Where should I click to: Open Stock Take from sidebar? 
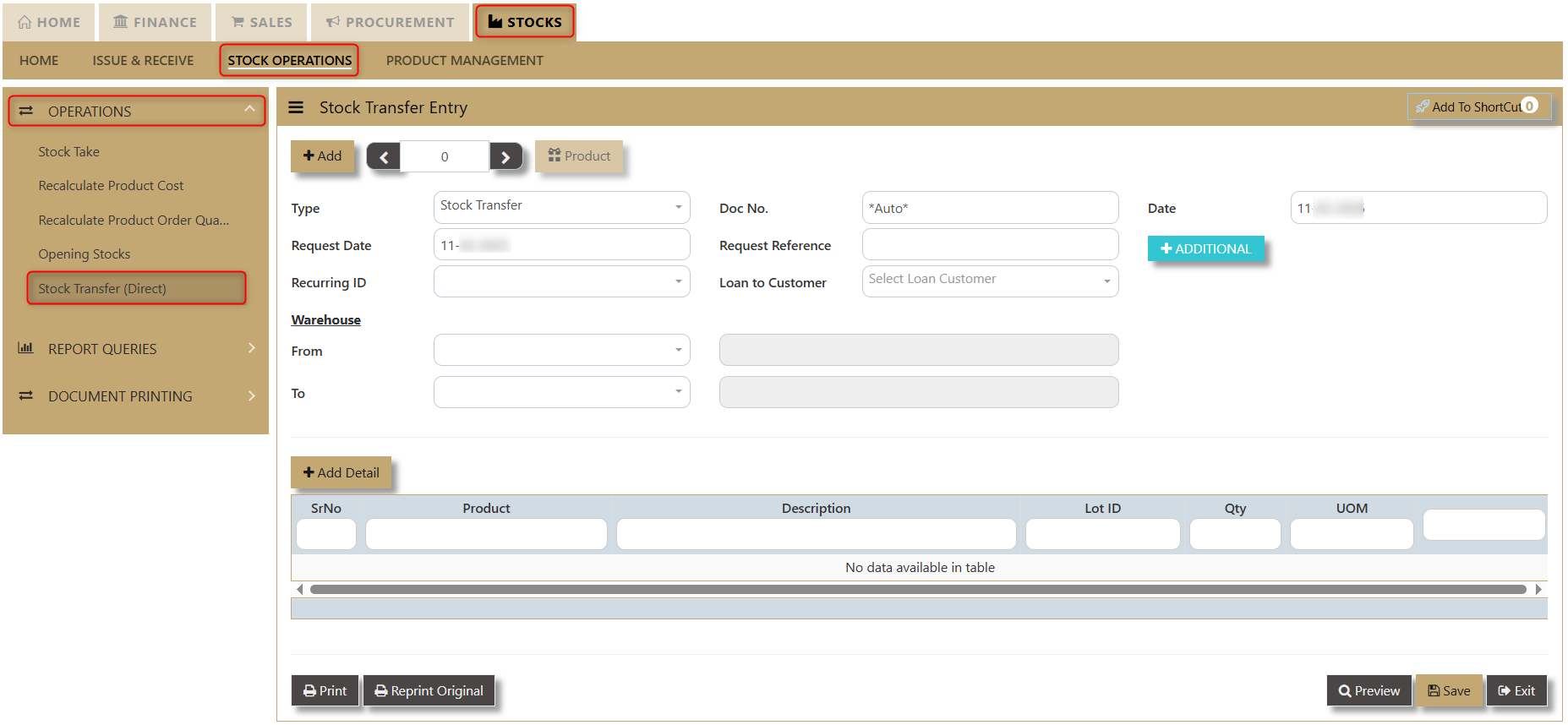[68, 152]
